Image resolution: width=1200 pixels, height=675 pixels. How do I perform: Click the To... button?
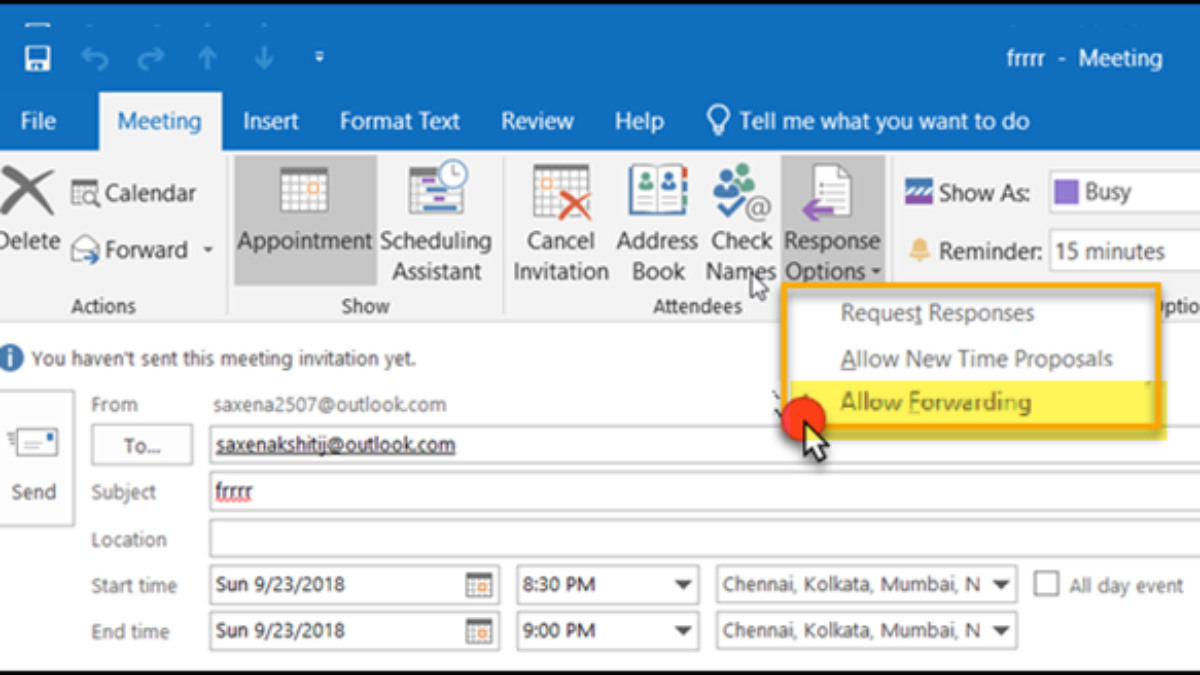pos(142,446)
